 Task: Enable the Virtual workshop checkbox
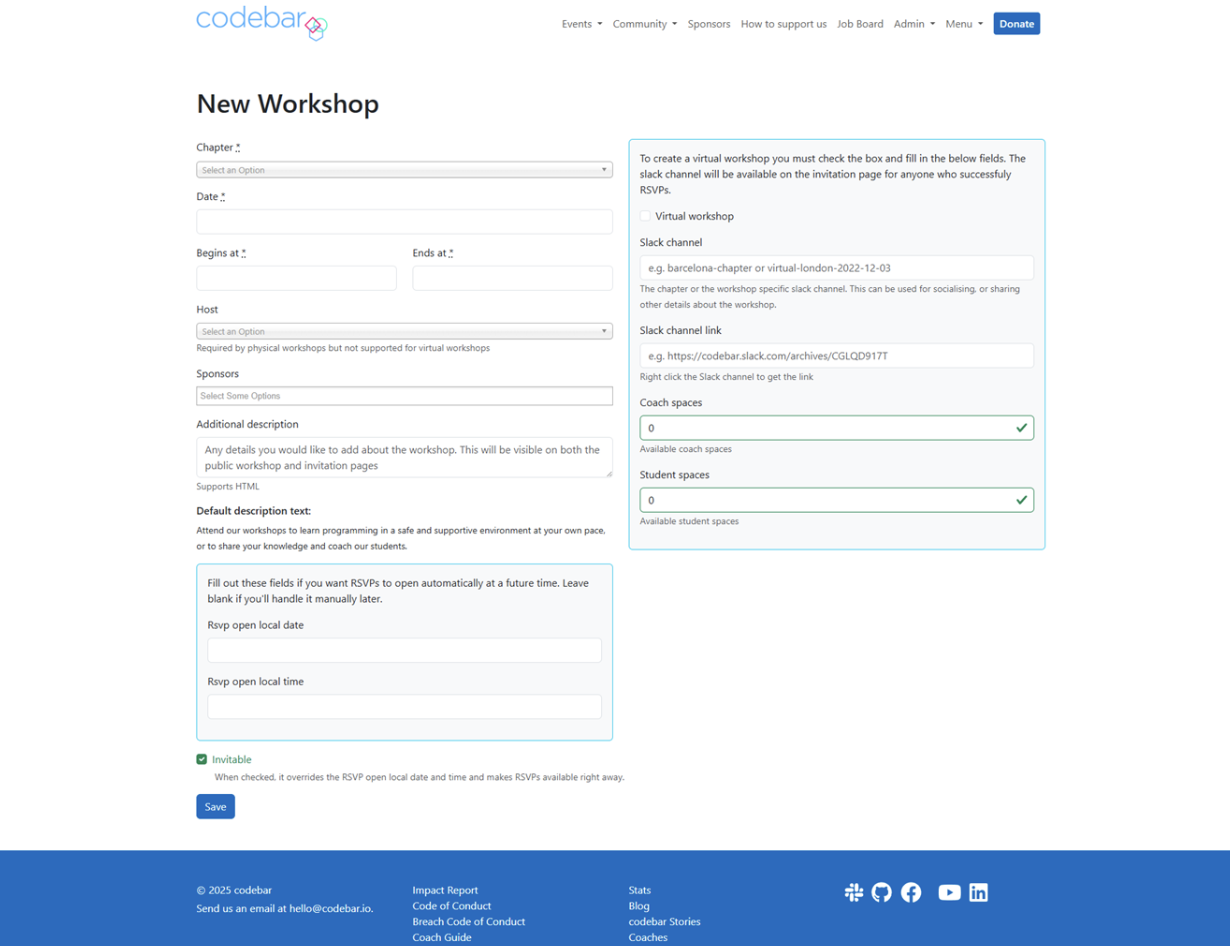(647, 216)
